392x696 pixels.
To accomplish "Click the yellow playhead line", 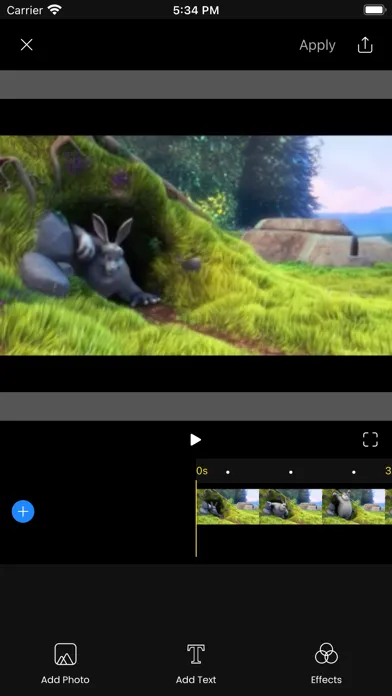I will click(196, 518).
